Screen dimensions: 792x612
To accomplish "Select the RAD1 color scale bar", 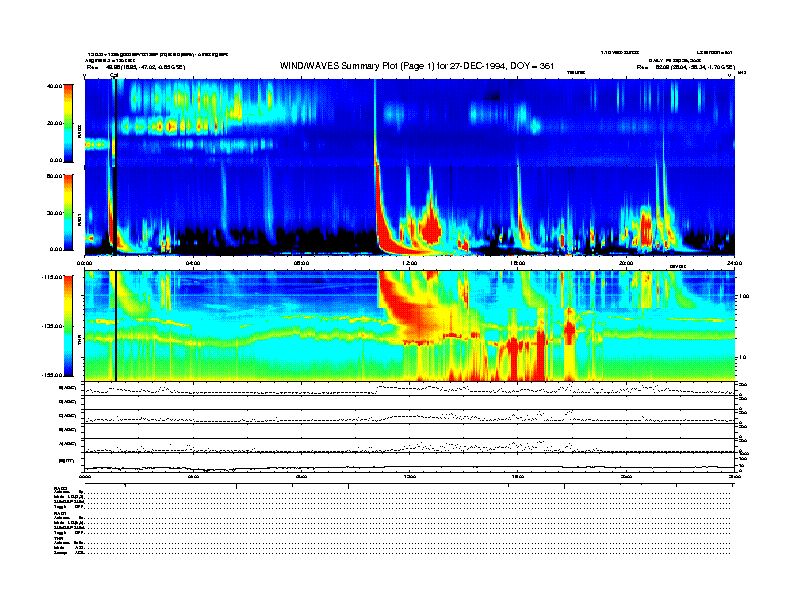I will (68, 212).
